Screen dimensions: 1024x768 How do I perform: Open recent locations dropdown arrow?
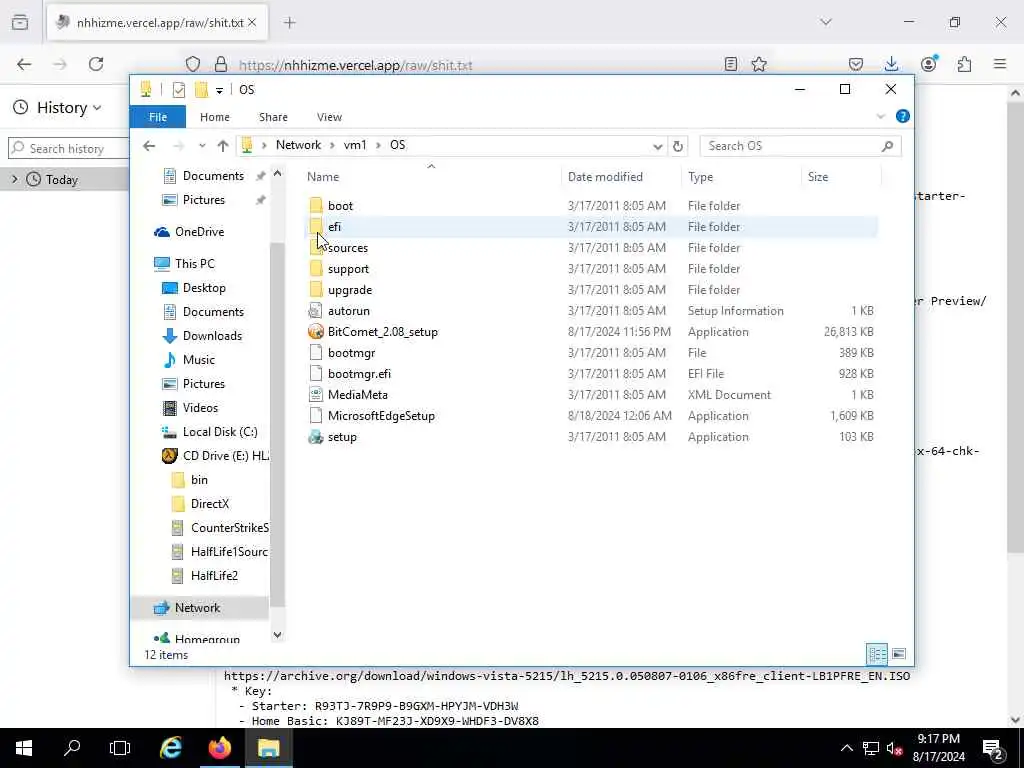[x=202, y=146]
